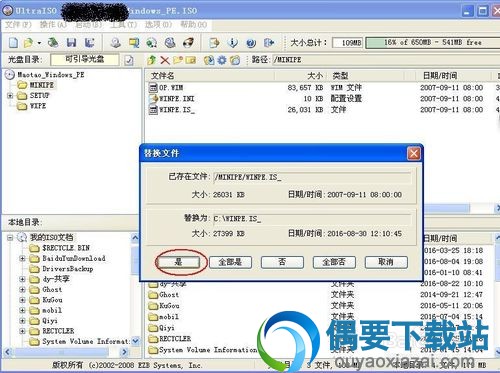
Task: Click the local tree scroll-down arrow
Action: (135, 341)
